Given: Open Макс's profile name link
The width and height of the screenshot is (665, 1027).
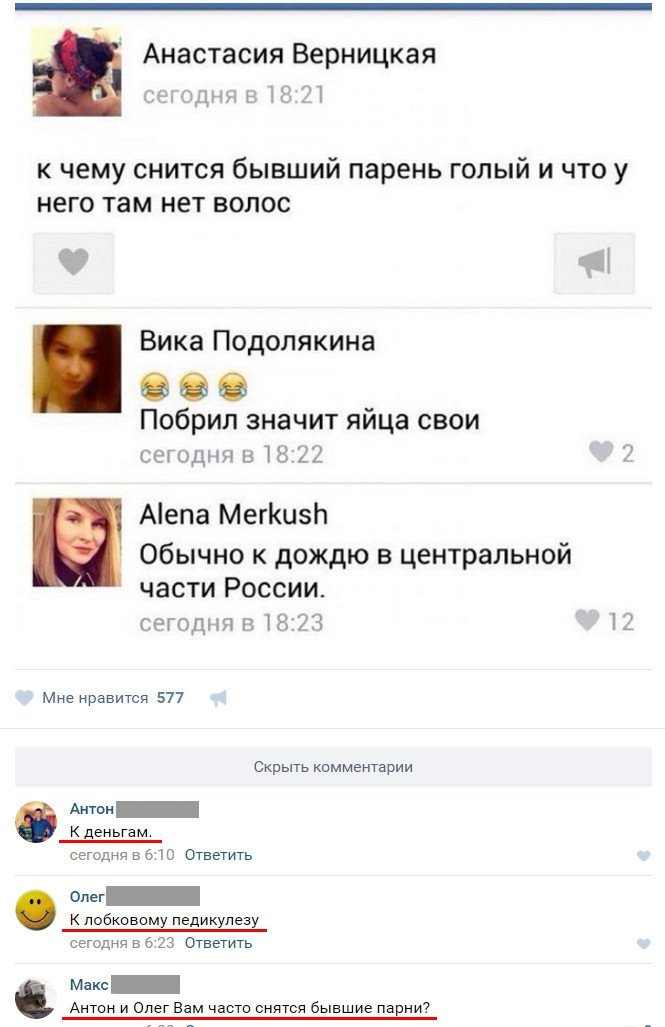Looking at the screenshot, I should [x=89, y=984].
